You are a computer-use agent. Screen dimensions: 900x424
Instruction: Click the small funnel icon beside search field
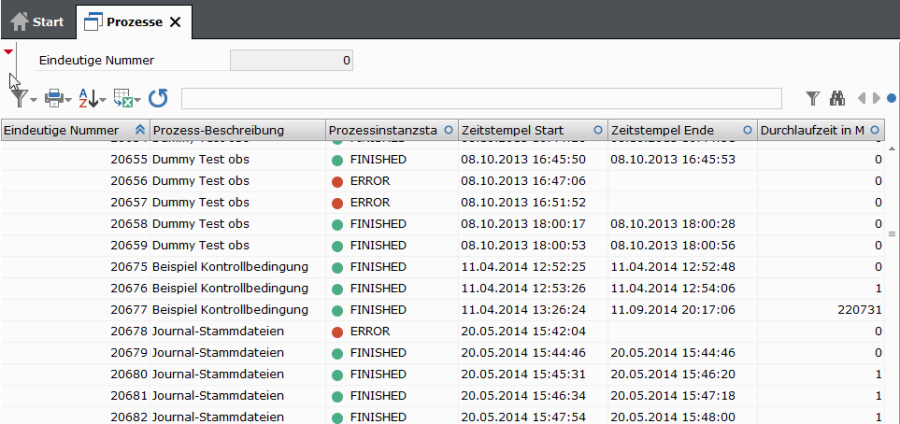coord(812,99)
